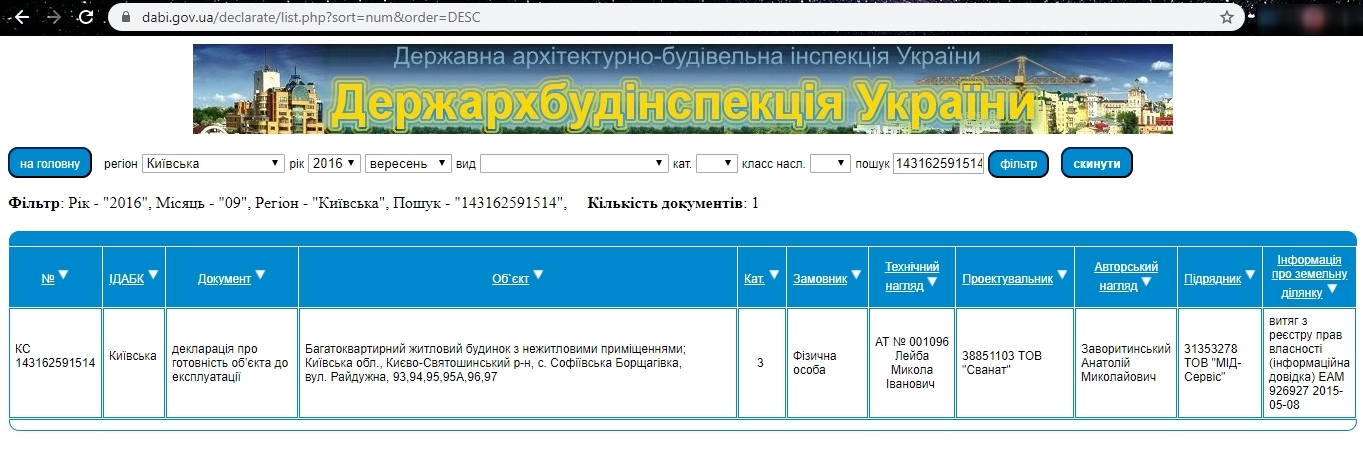The image size is (1363, 452).
Task: Click the Багатоквартирний житловий будинок object cell
Action: click(x=518, y=363)
